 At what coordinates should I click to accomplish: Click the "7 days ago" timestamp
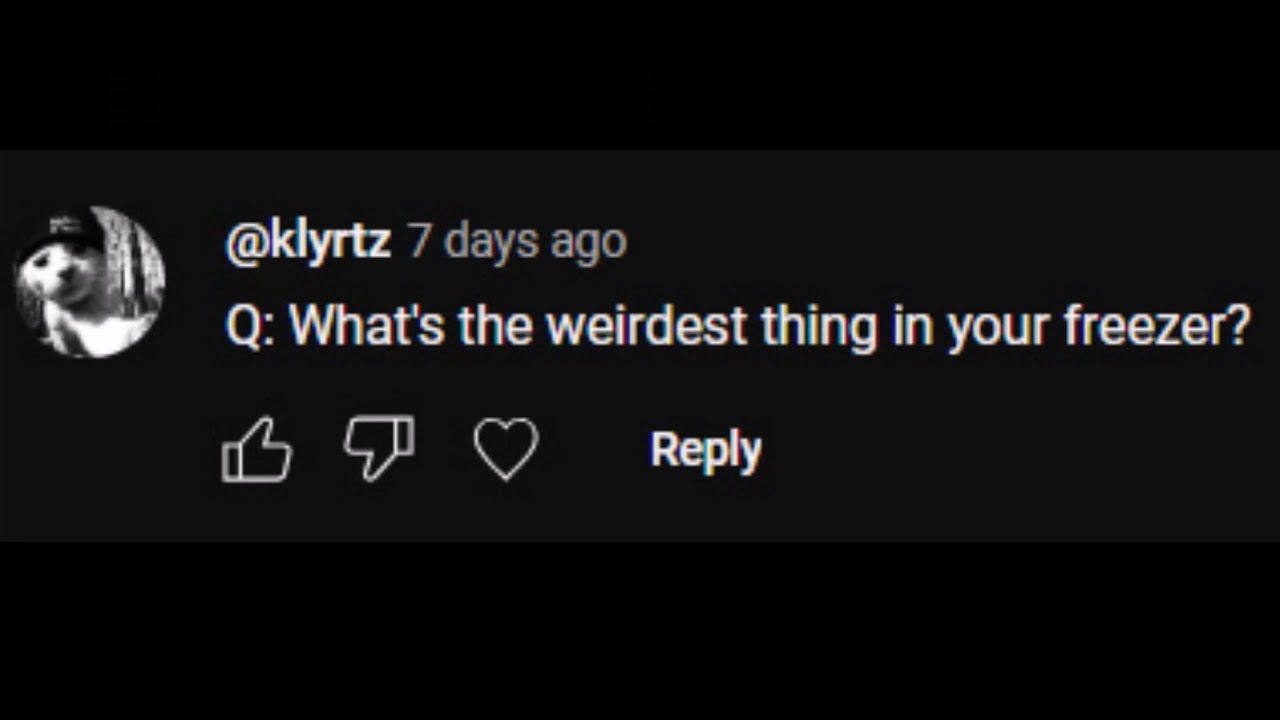pos(517,241)
